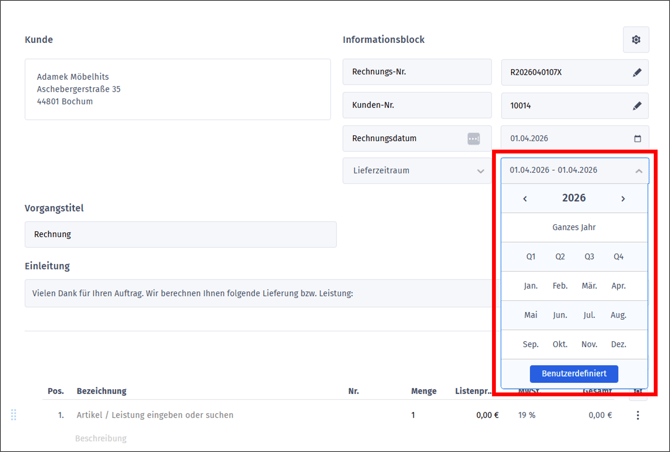The height and width of the screenshot is (452, 670).
Task: Click the Benutzerdefiniert button
Action: pos(574,373)
